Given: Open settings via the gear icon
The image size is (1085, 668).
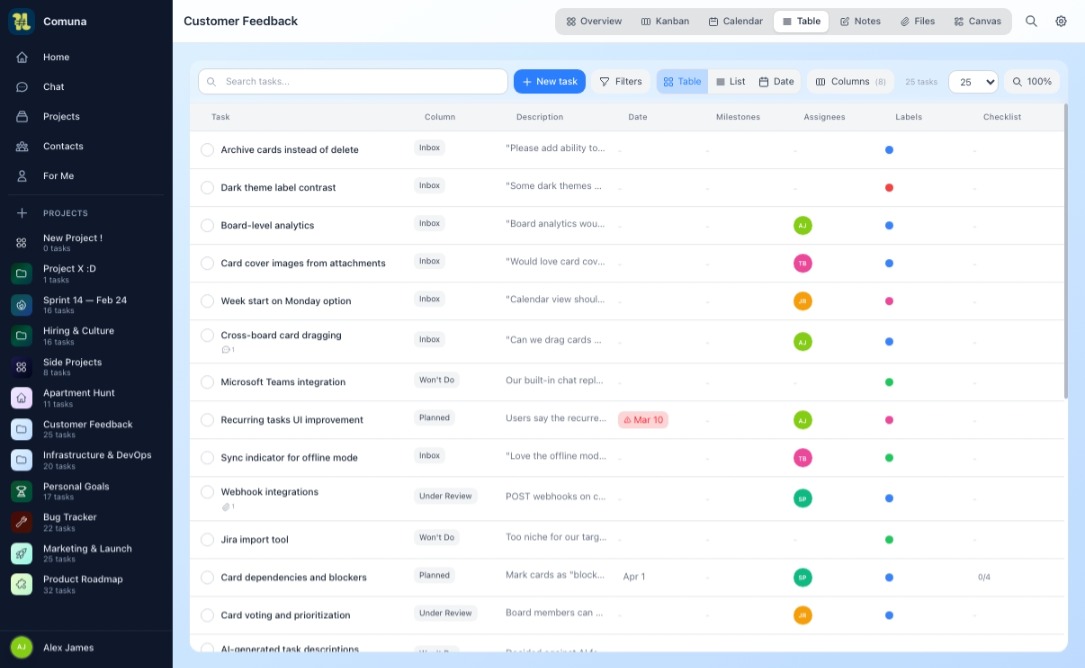Looking at the screenshot, I should pos(1061,21).
